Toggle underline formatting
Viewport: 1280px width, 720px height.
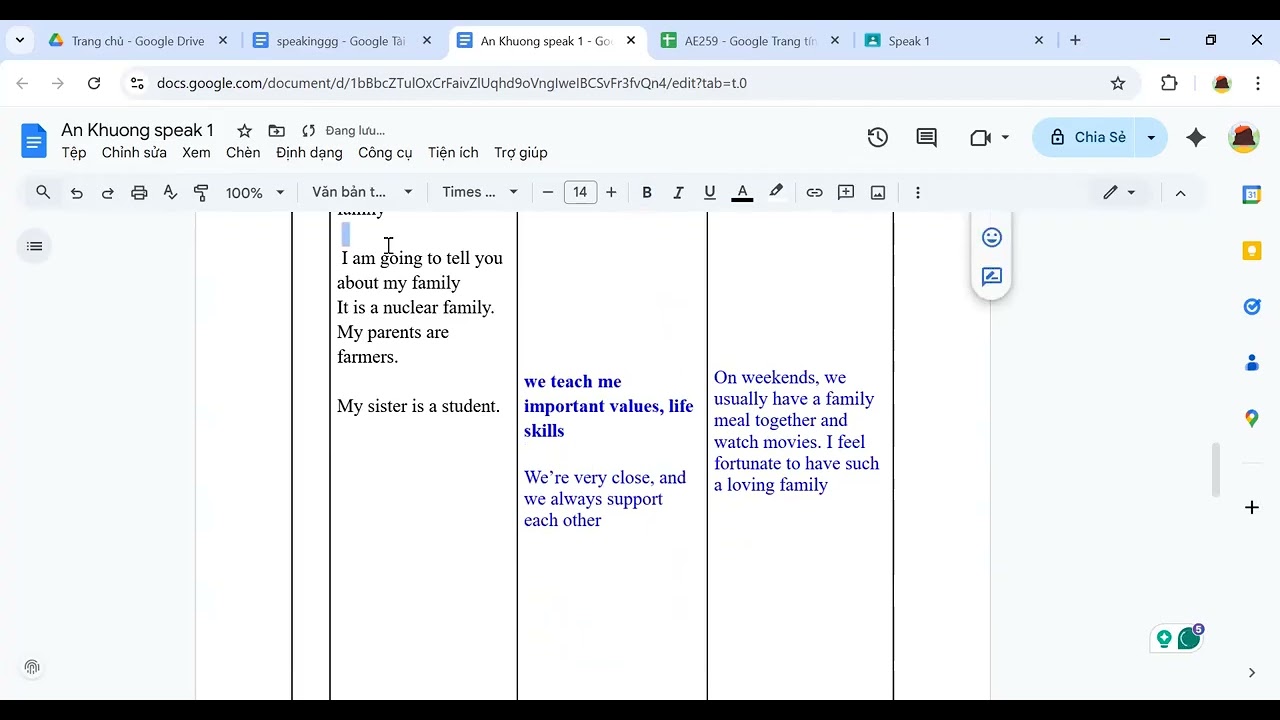(710, 192)
